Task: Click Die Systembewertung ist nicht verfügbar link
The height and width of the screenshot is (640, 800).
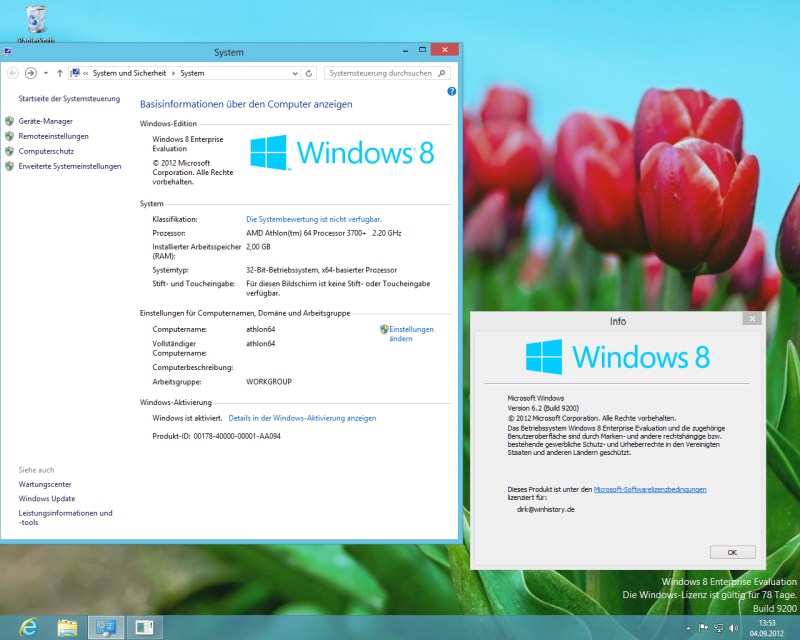Action: [x=314, y=219]
